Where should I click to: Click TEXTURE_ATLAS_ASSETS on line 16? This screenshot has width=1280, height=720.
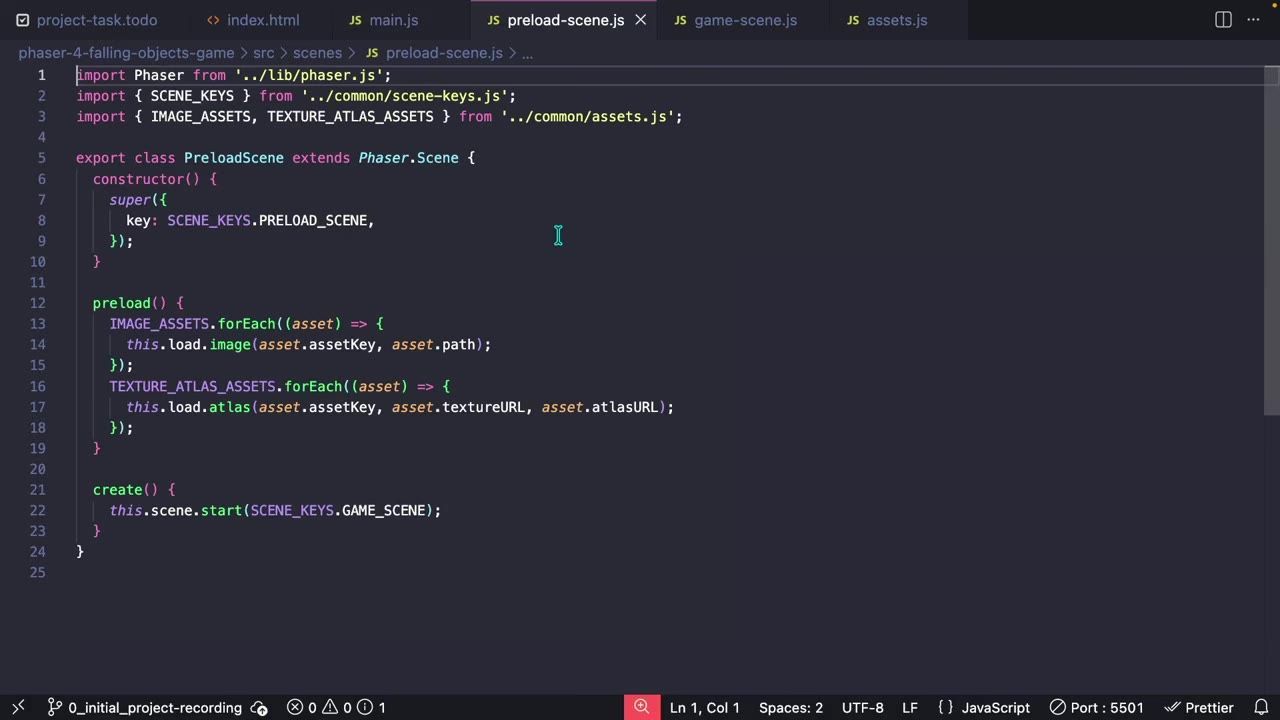pos(193,386)
